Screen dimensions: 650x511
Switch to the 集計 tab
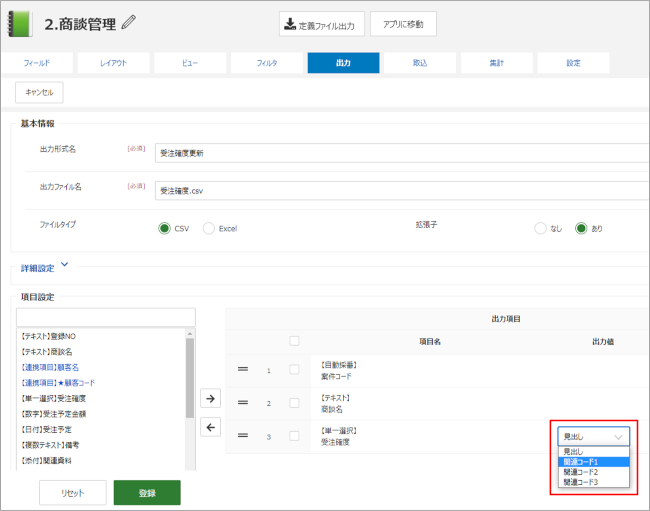point(497,63)
